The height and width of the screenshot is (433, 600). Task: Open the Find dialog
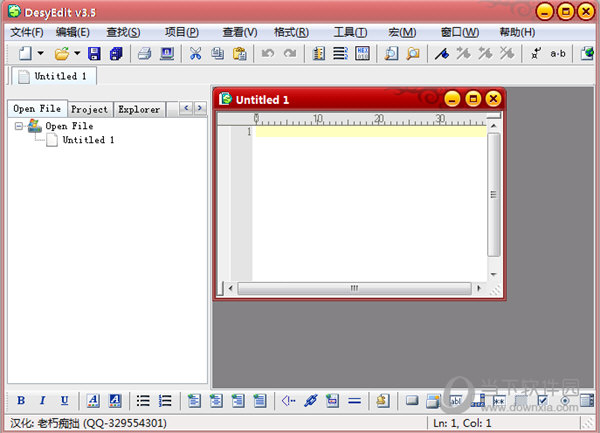pyautogui.click(x=391, y=53)
